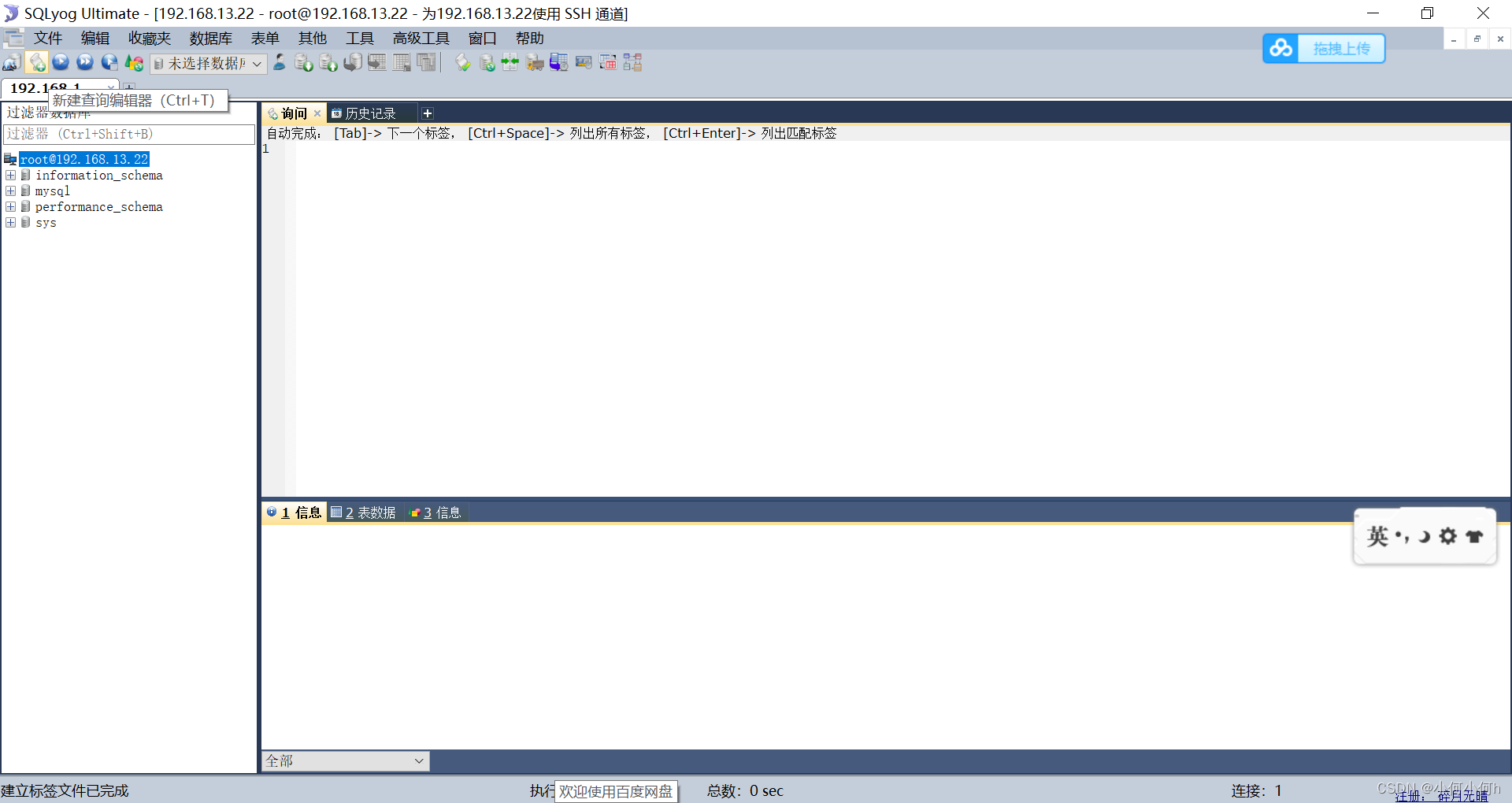Switch to the 历史记录 tab

[x=370, y=113]
